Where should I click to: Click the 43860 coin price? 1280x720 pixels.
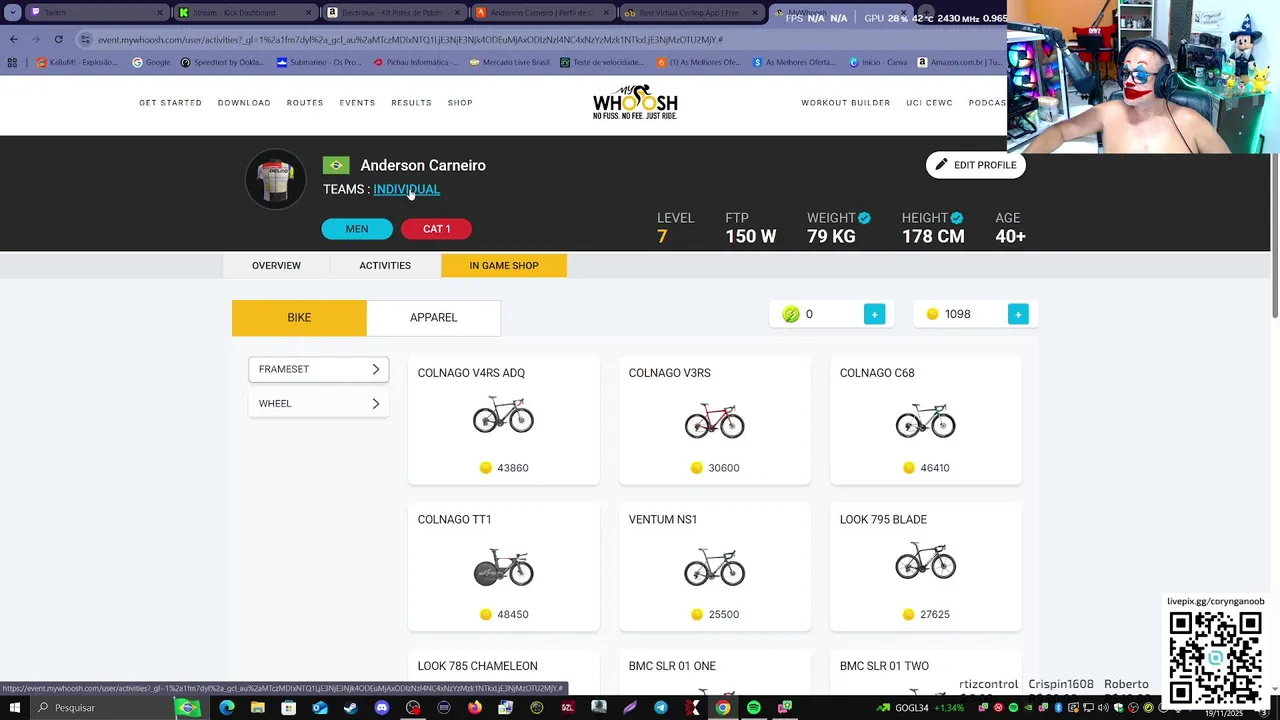(512, 468)
